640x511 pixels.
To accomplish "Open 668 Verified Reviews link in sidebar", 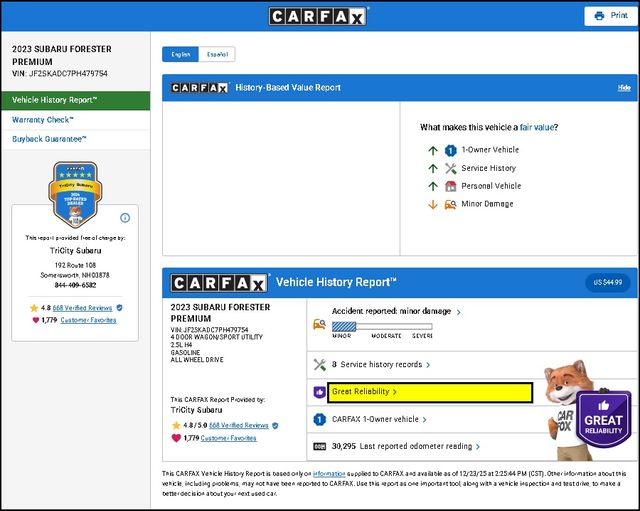I will pos(82,308).
